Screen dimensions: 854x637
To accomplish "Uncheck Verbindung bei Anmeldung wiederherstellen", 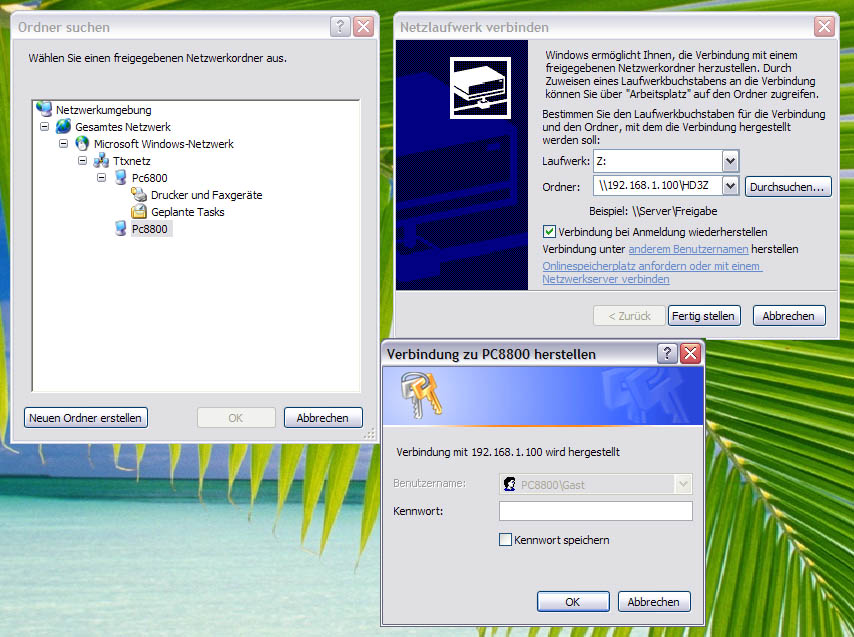I will tap(549, 231).
